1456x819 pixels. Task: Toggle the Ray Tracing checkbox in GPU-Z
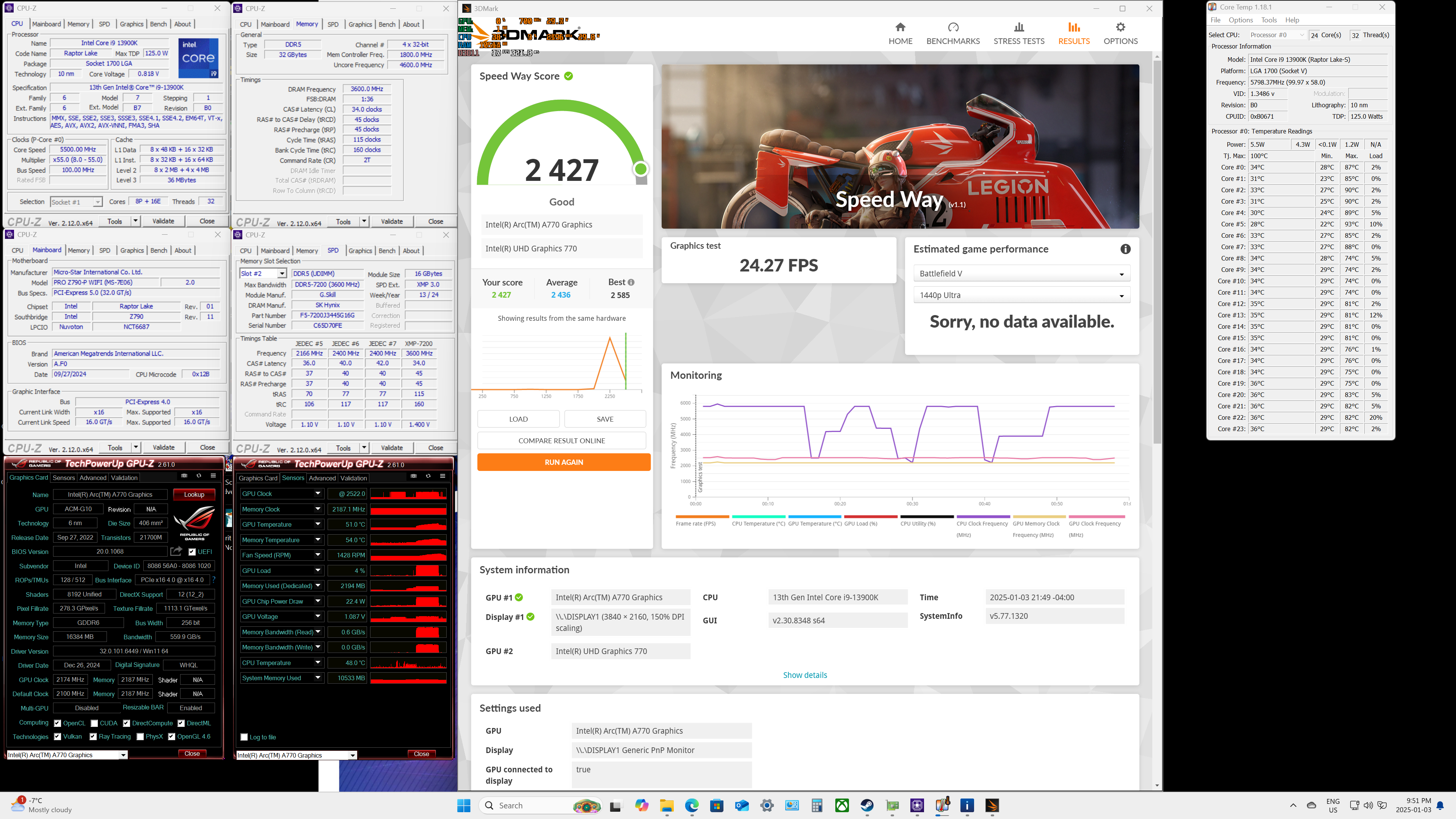93,736
